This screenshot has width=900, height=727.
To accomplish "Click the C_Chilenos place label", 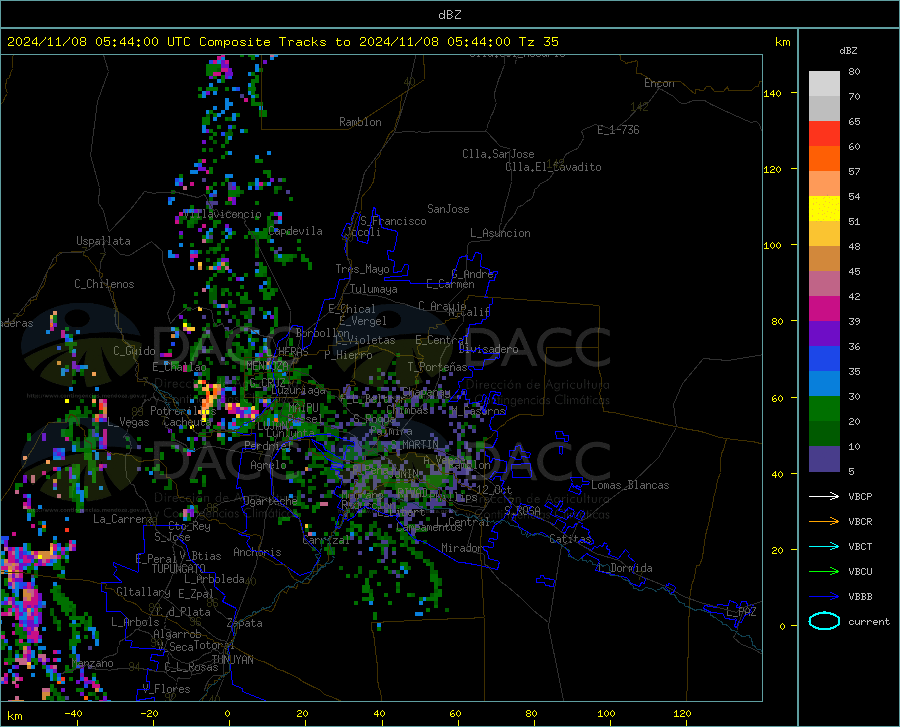I will 104,284.
